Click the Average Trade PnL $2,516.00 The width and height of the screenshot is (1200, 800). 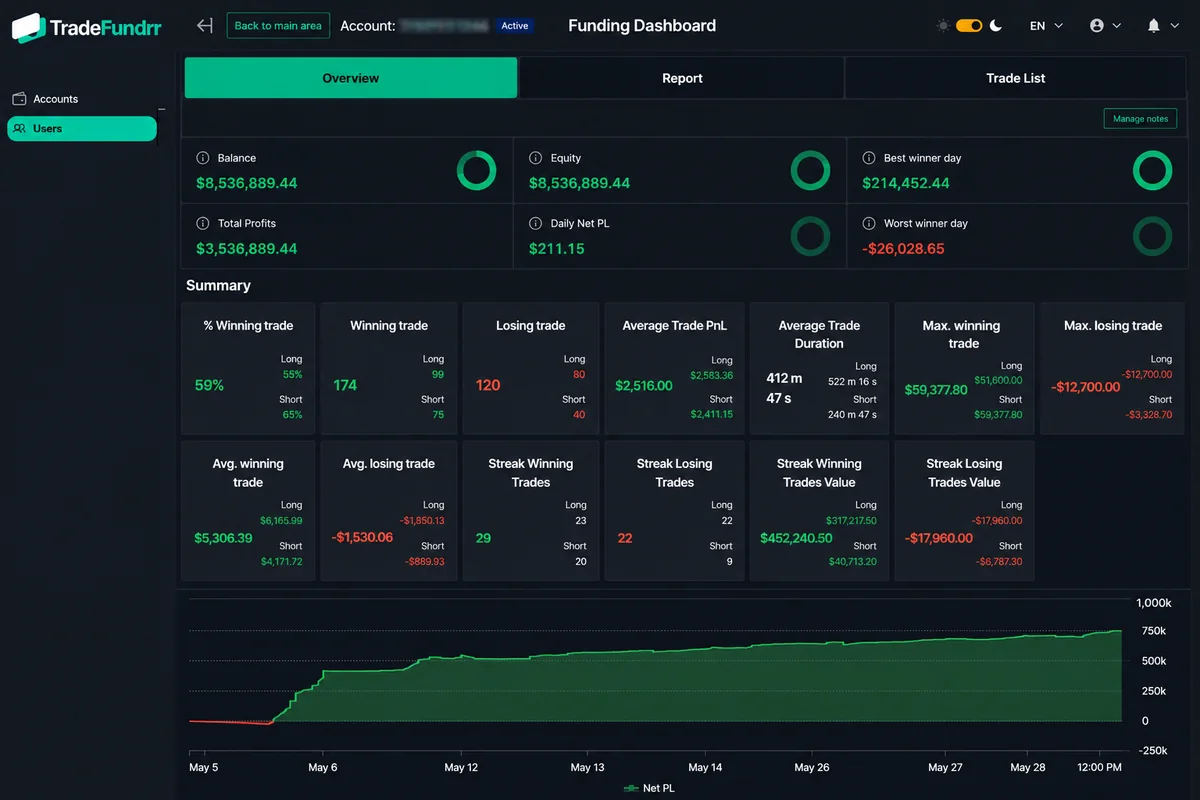coord(644,385)
